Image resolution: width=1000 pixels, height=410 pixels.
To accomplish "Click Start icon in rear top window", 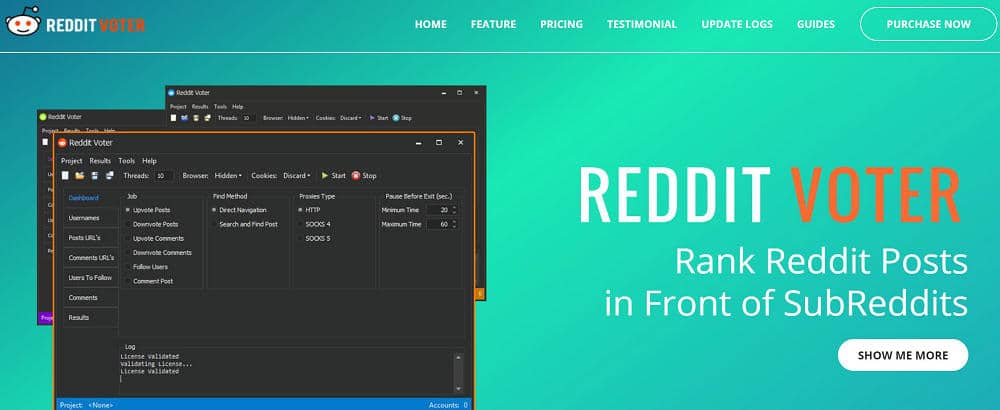I will [x=372, y=118].
